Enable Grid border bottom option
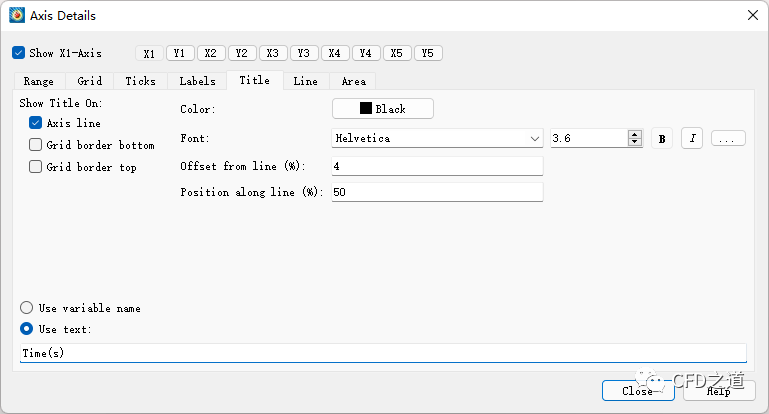Screen dimensions: 769x414 (36, 145)
